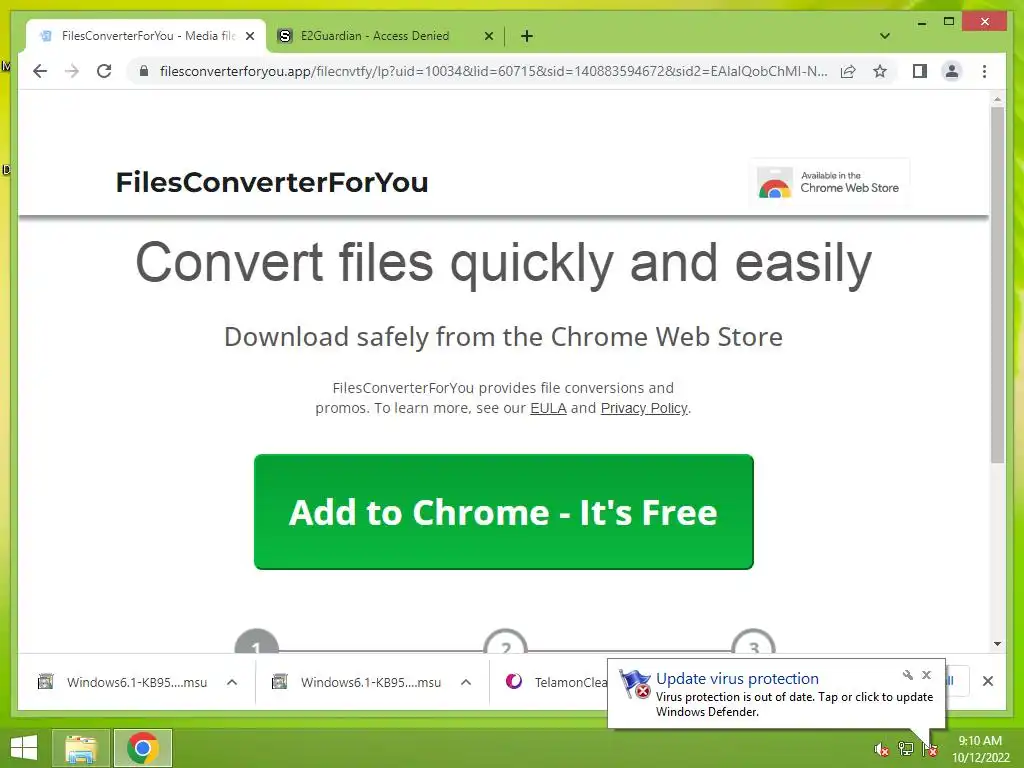The image size is (1024, 768).
Task: Click Update virus protection notification title
Action: coord(737,679)
